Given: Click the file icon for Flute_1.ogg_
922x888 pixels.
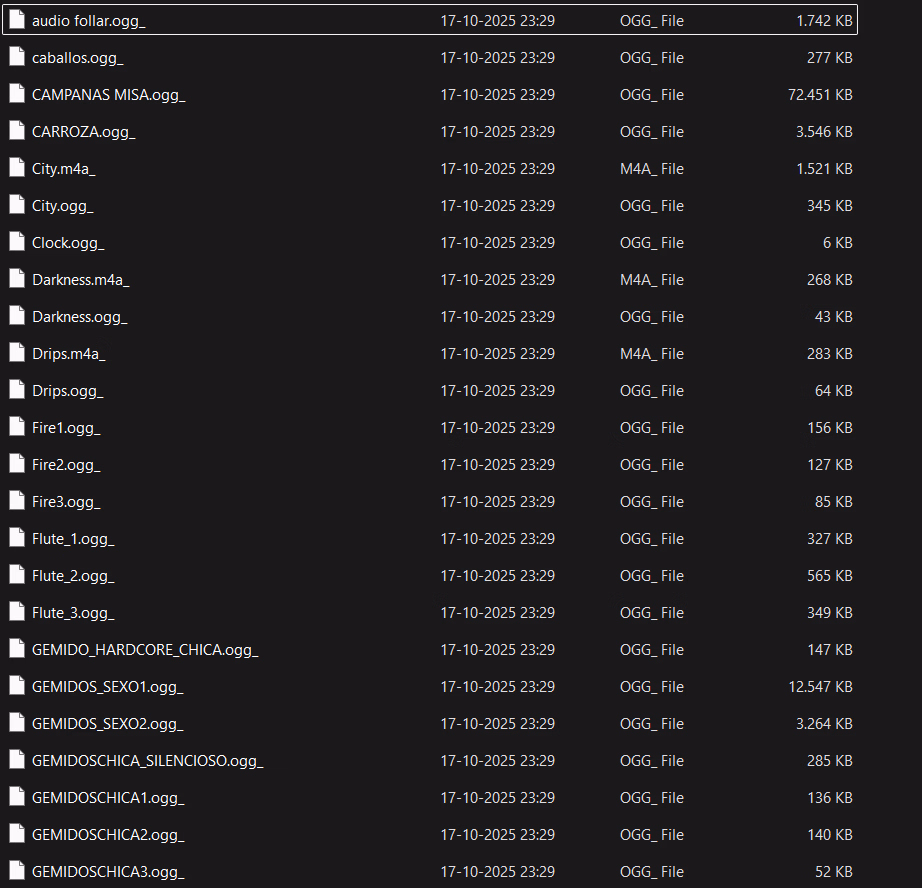Looking at the screenshot, I should (16, 538).
